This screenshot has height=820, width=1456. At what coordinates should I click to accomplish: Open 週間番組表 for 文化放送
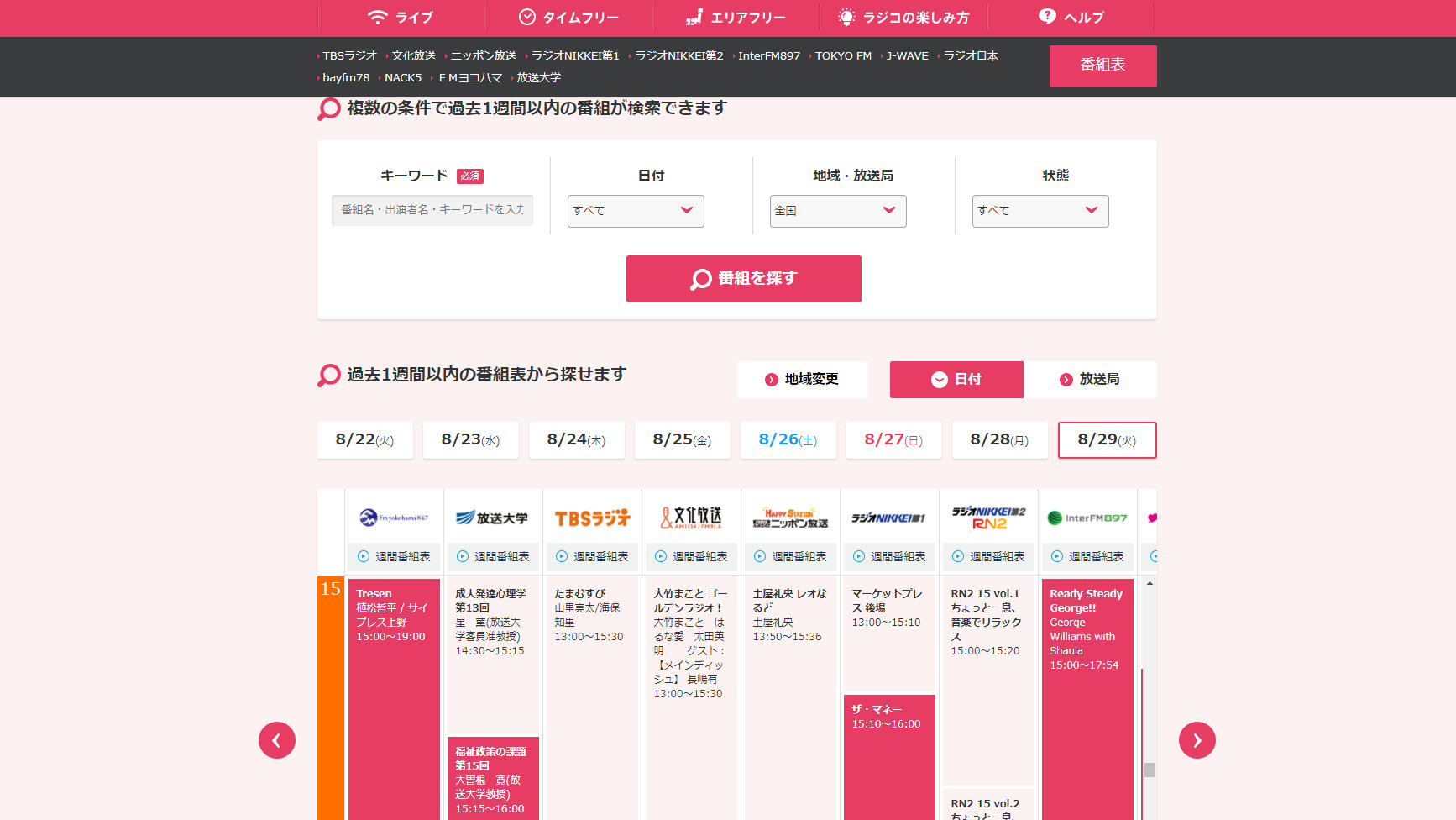[x=691, y=556]
